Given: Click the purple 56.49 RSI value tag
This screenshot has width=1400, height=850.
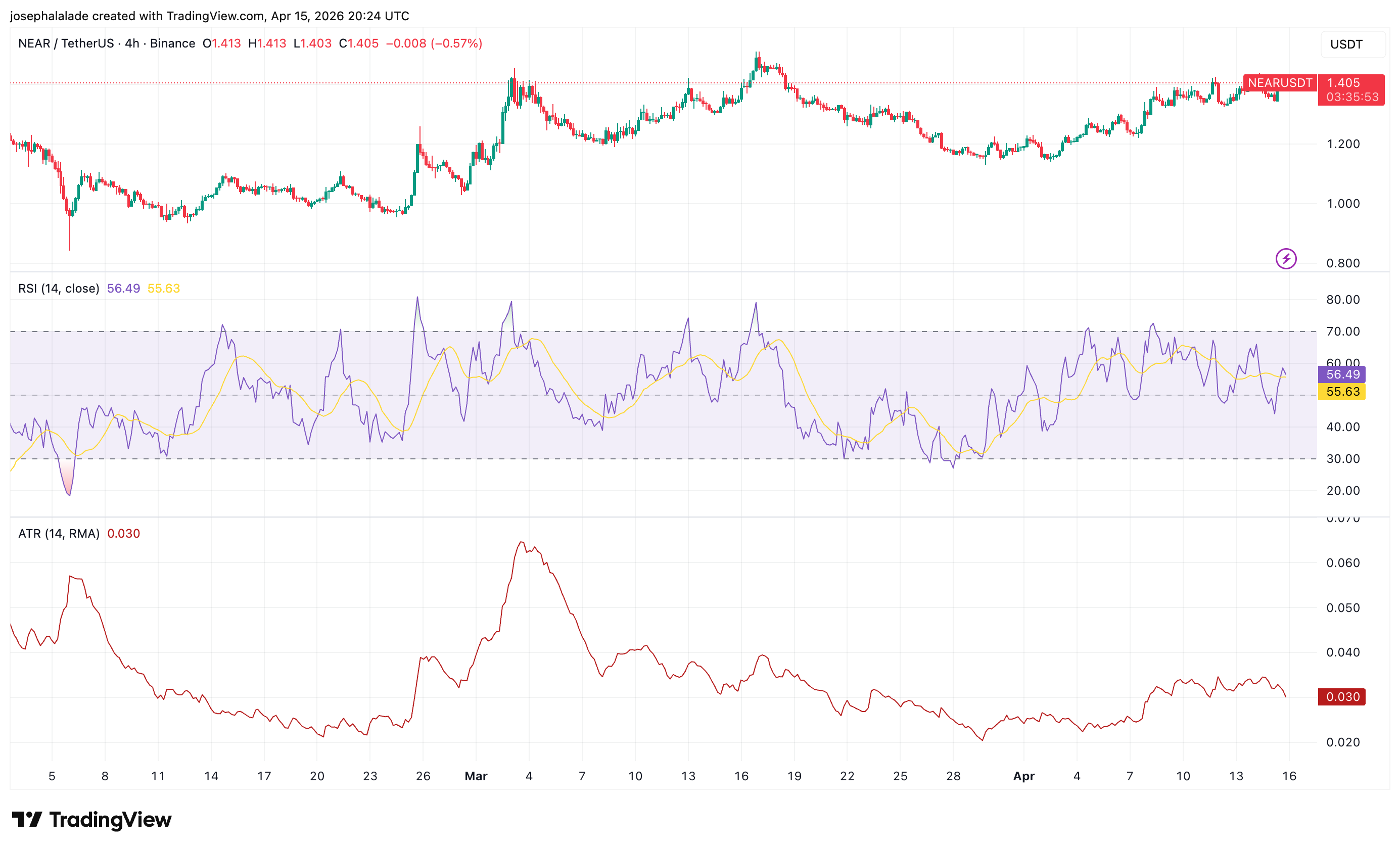Looking at the screenshot, I should tap(1342, 374).
